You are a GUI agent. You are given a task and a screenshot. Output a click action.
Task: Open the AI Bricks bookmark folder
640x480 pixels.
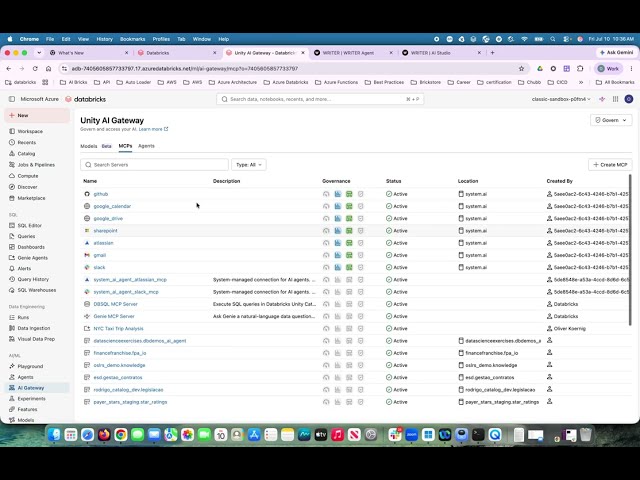coord(73,82)
